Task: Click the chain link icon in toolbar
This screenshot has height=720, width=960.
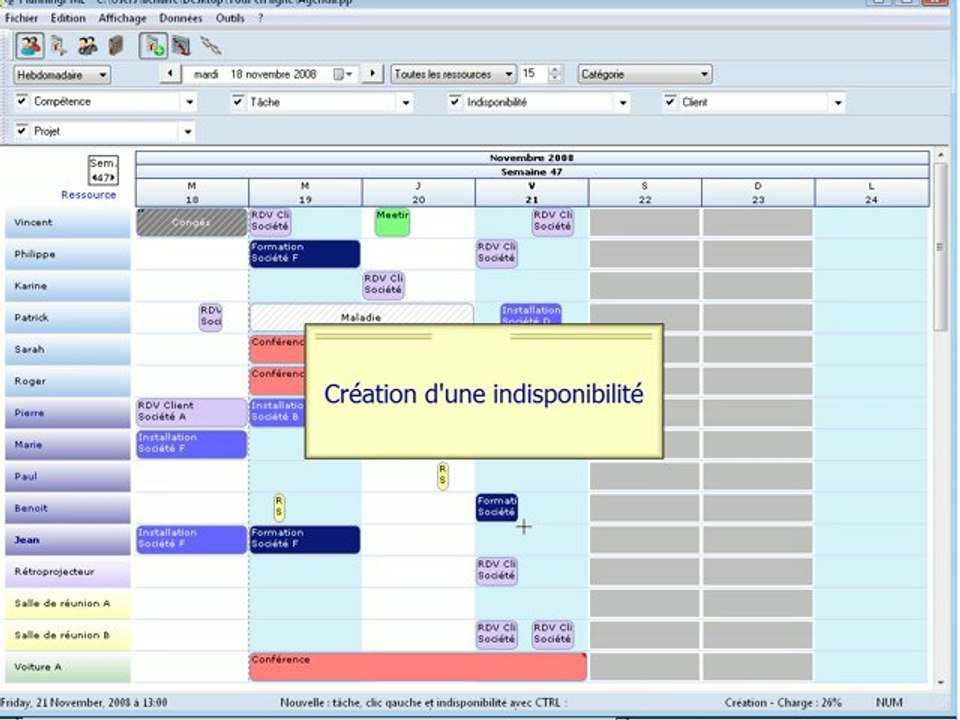Action: 211,46
